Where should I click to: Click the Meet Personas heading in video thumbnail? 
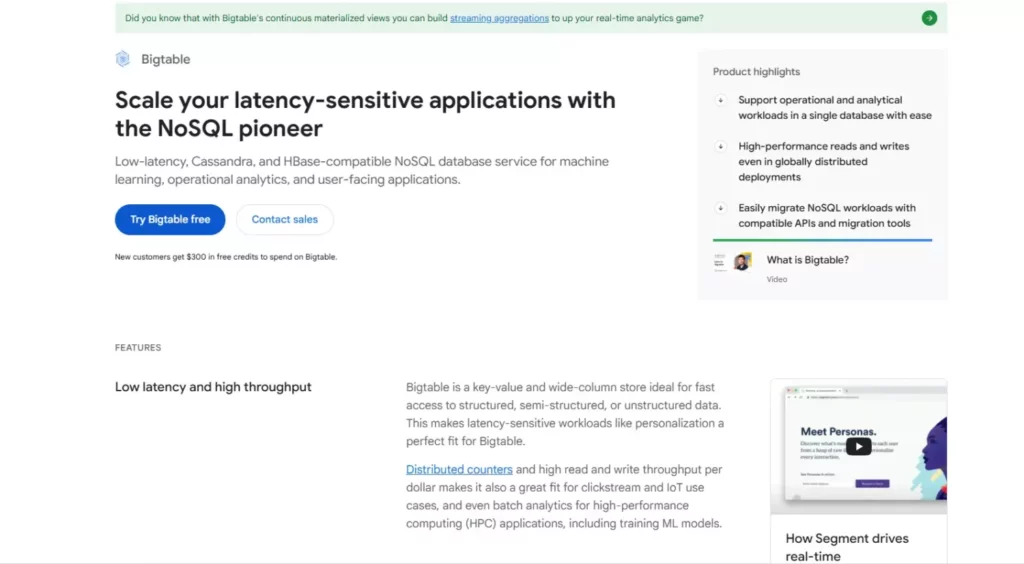pos(838,432)
